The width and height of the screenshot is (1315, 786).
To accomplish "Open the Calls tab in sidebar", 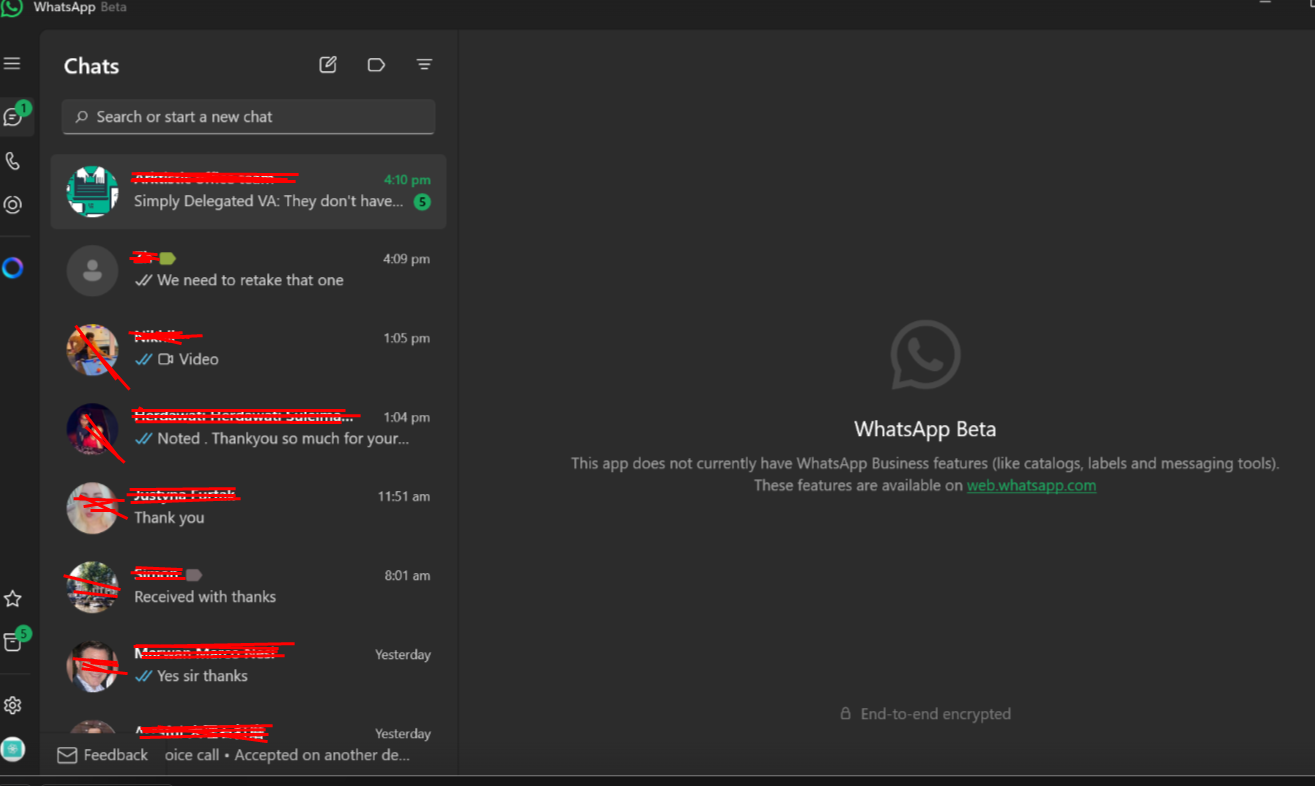I will click(13, 161).
